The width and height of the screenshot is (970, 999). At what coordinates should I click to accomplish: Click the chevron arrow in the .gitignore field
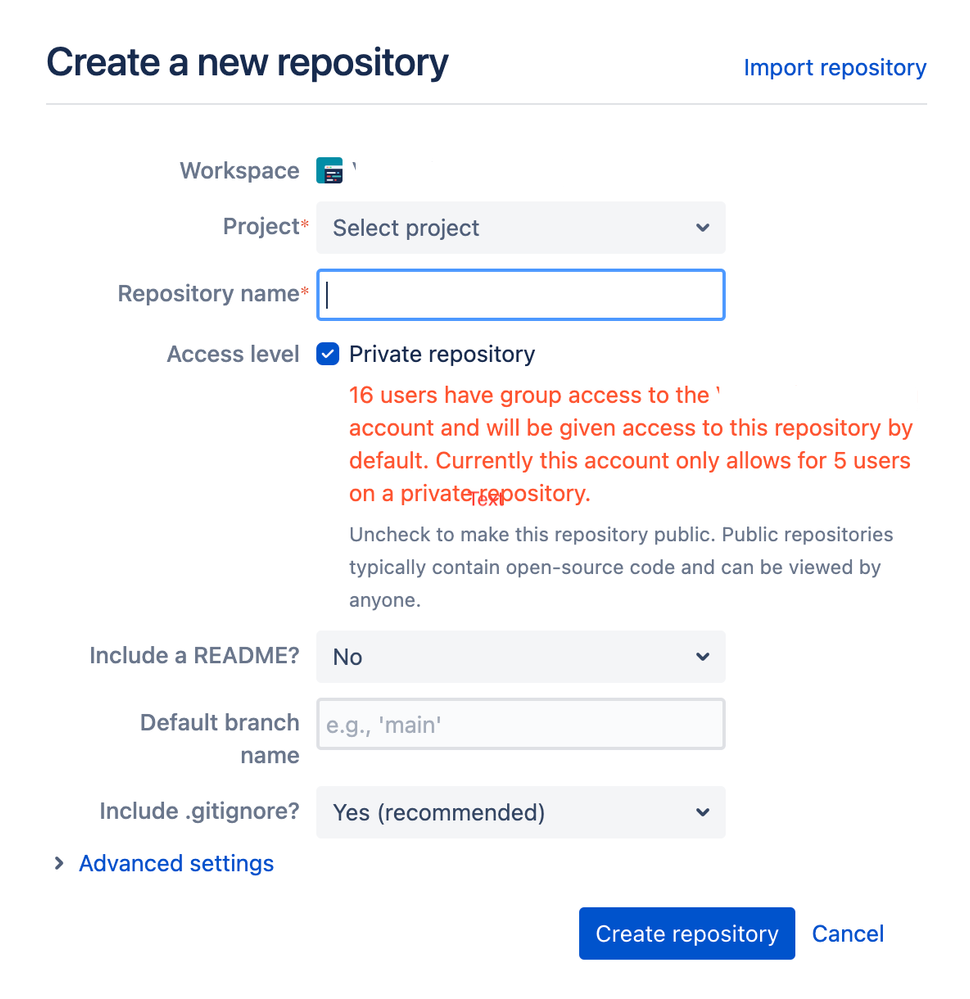[702, 812]
